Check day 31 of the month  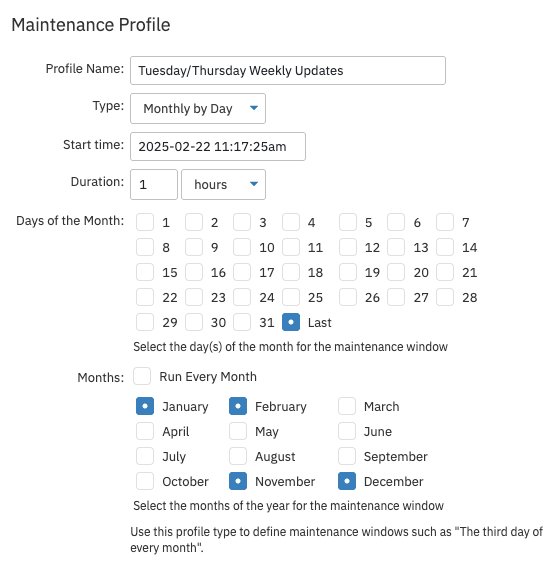coord(242,322)
